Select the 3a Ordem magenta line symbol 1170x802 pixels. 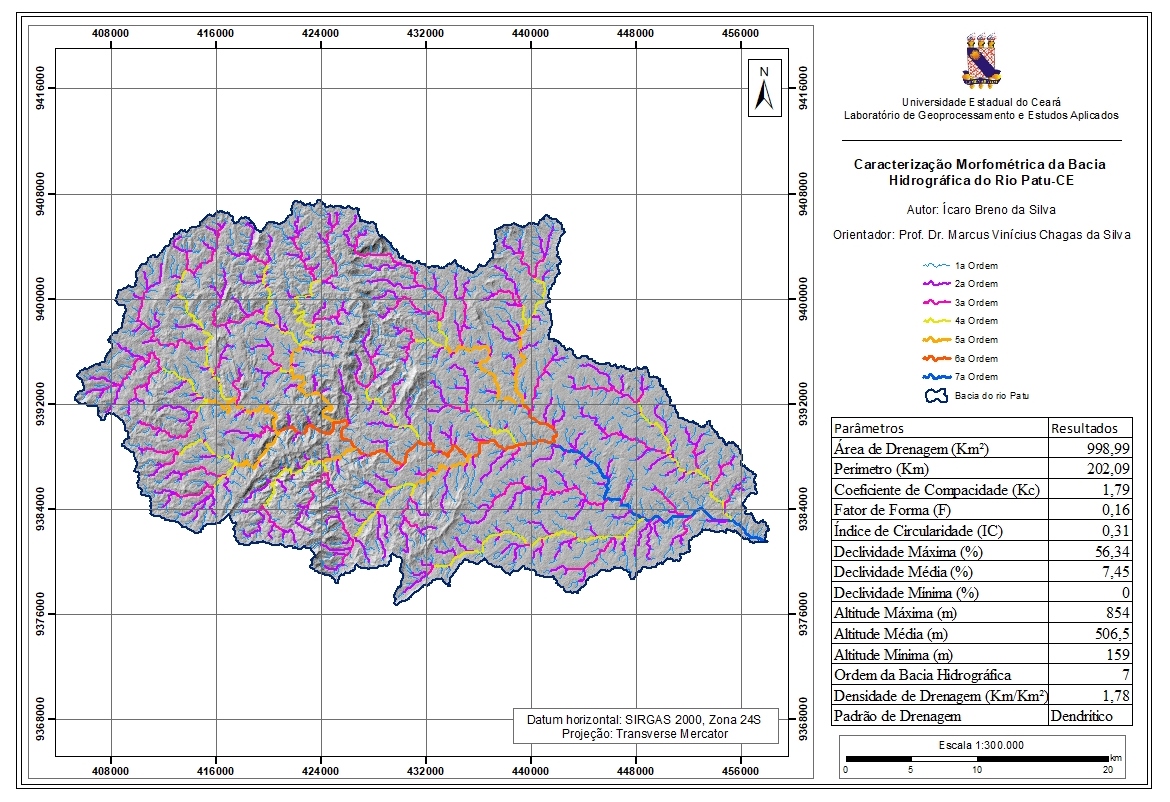tap(936, 302)
